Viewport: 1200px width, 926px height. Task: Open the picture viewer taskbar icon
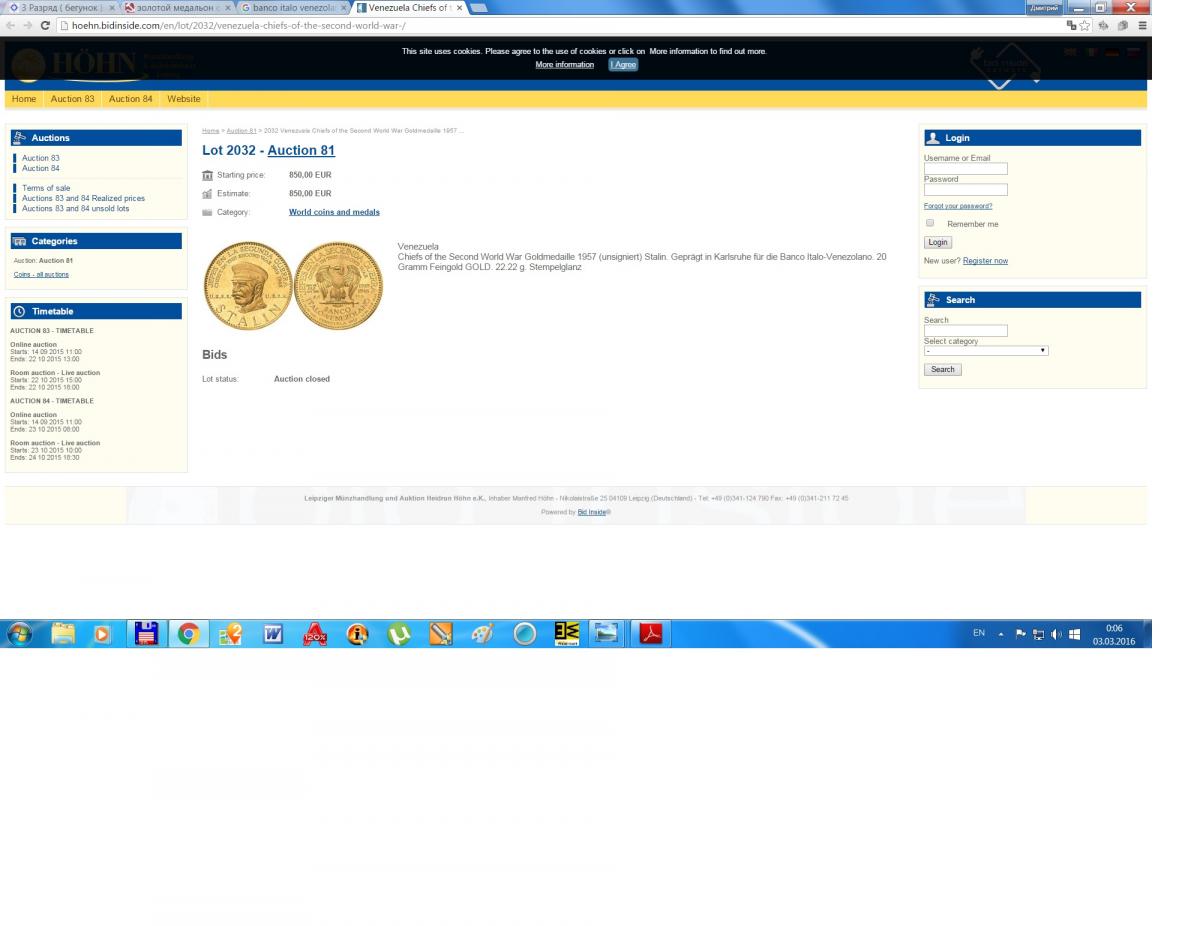tap(607, 633)
